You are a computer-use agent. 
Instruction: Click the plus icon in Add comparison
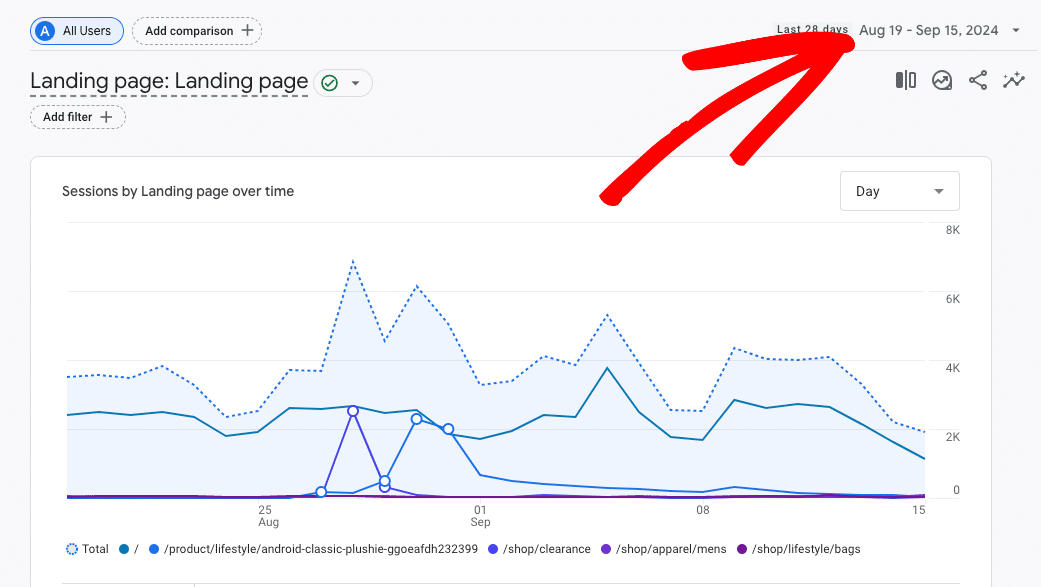pos(247,31)
